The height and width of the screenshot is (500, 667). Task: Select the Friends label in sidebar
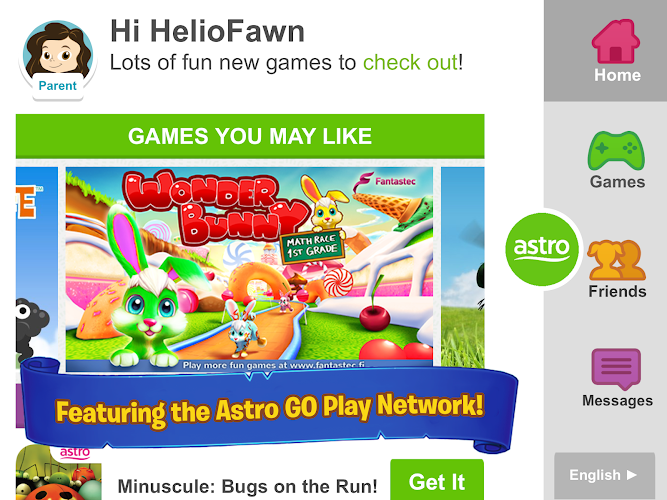617,291
